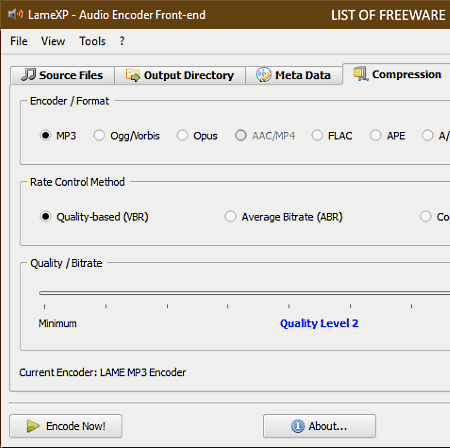Open the View menu
Image resolution: width=450 pixels, height=448 pixels.
pyautogui.click(x=53, y=41)
